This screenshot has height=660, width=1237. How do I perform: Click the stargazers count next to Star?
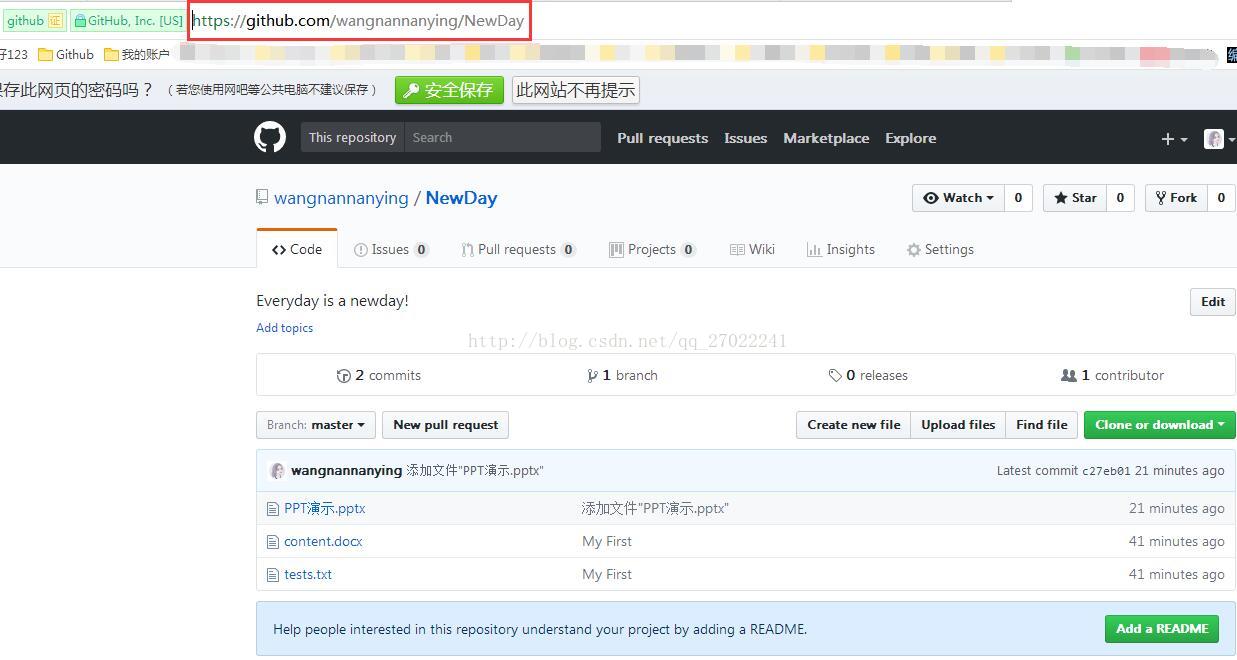(1120, 198)
